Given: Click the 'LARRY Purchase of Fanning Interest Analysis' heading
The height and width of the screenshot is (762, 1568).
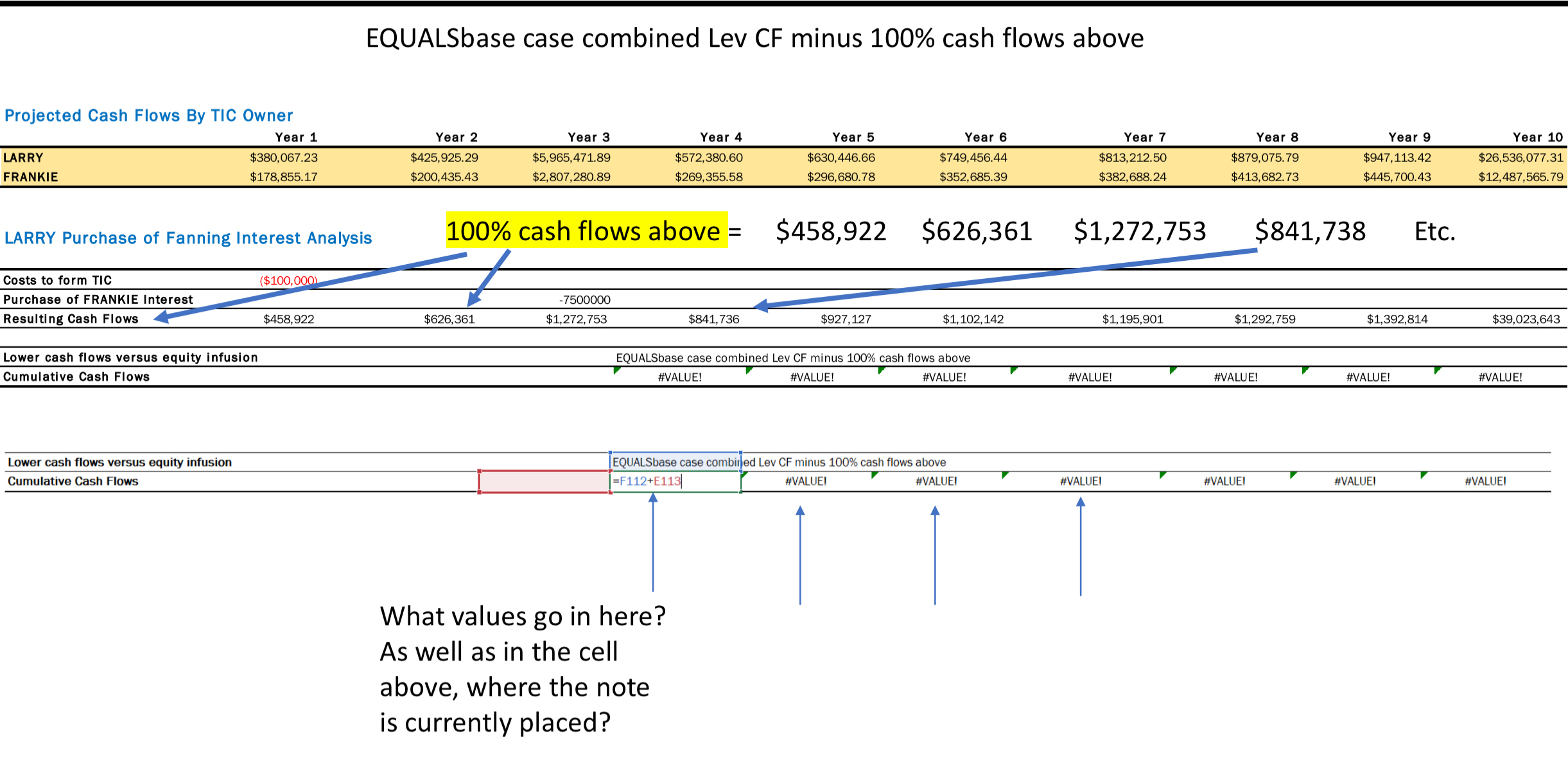Looking at the screenshot, I should (x=188, y=238).
